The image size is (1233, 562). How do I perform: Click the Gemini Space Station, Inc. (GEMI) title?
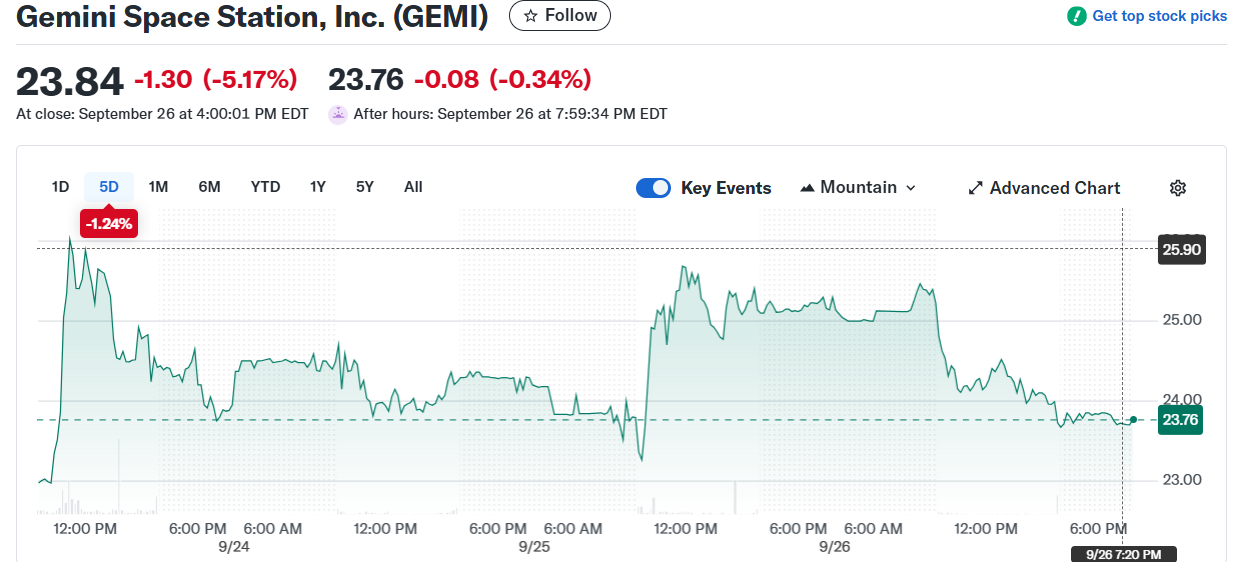pyautogui.click(x=252, y=17)
